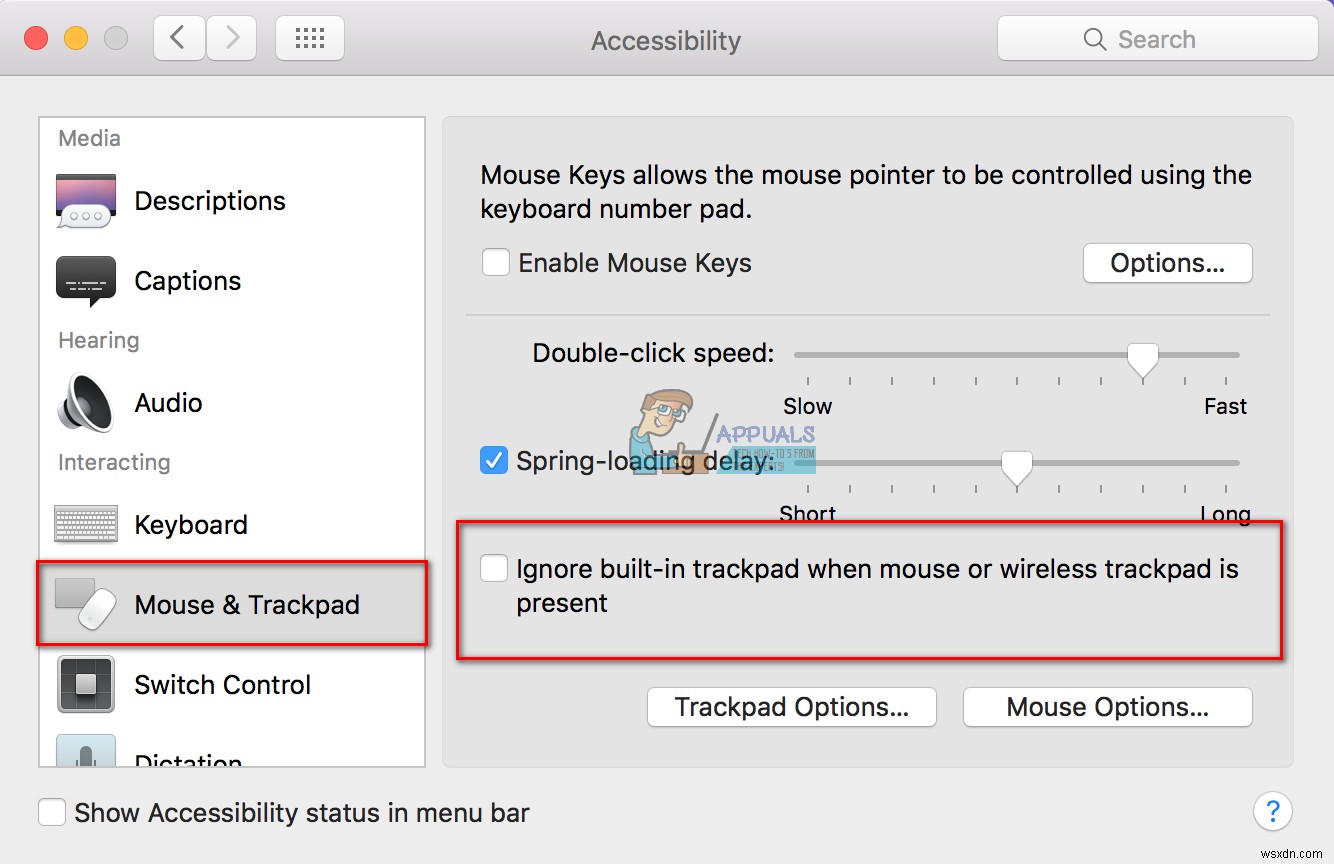The width and height of the screenshot is (1334, 864).
Task: Open the Captions settings icon
Action: (x=84, y=281)
